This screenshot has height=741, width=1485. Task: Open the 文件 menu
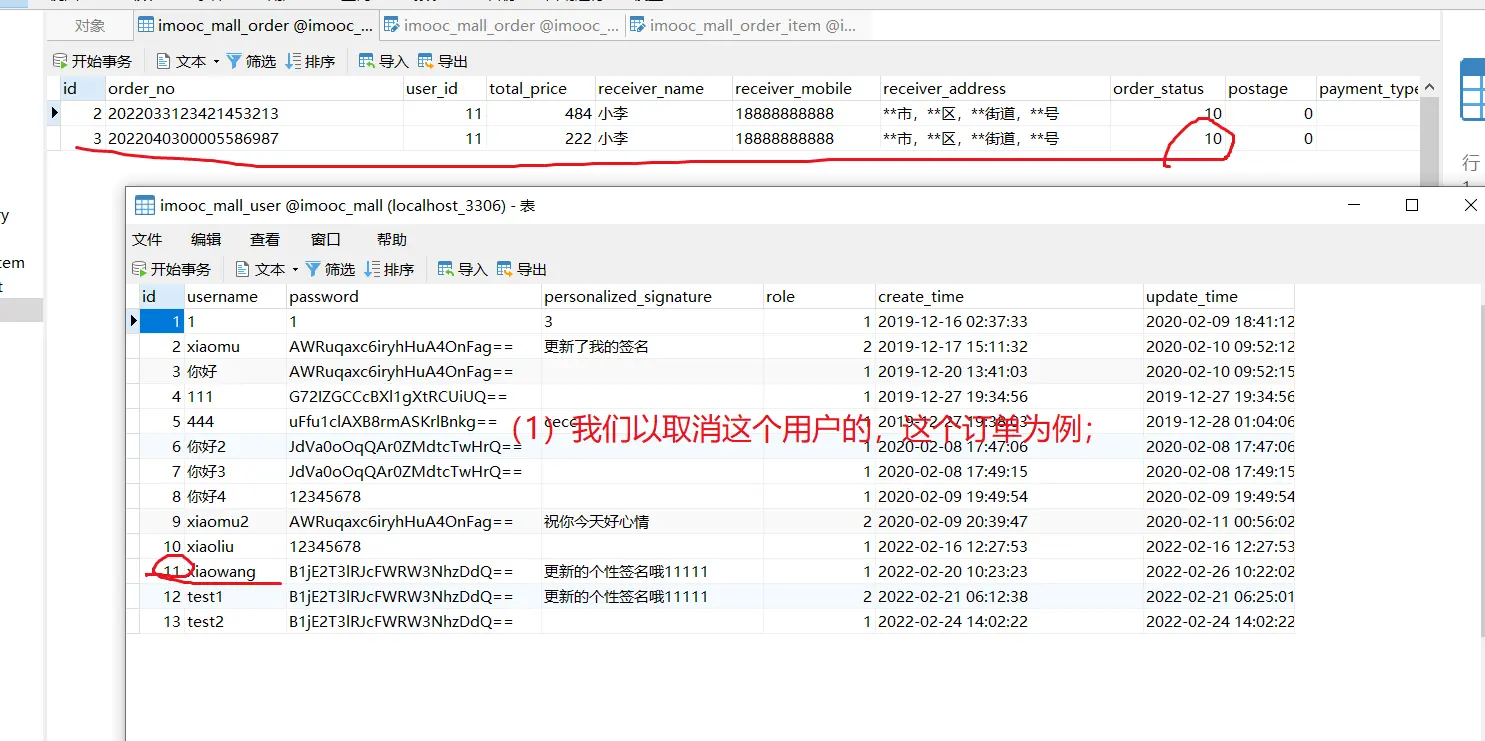147,239
